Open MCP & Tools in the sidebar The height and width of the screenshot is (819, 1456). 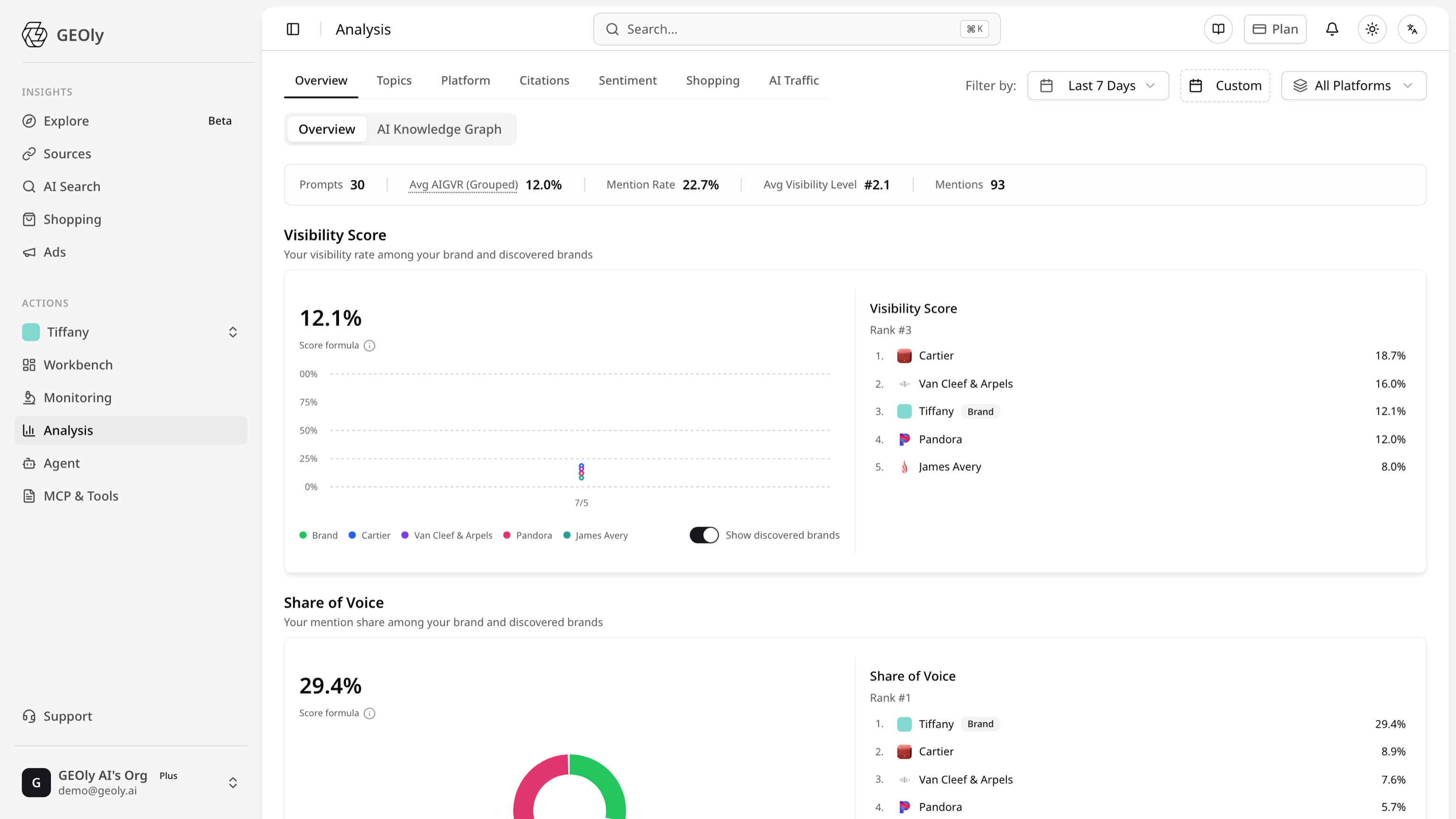pyautogui.click(x=131, y=496)
